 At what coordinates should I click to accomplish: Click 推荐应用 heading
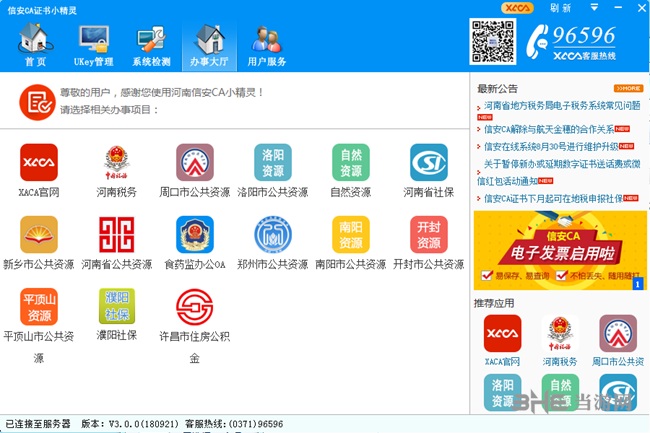coord(494,303)
